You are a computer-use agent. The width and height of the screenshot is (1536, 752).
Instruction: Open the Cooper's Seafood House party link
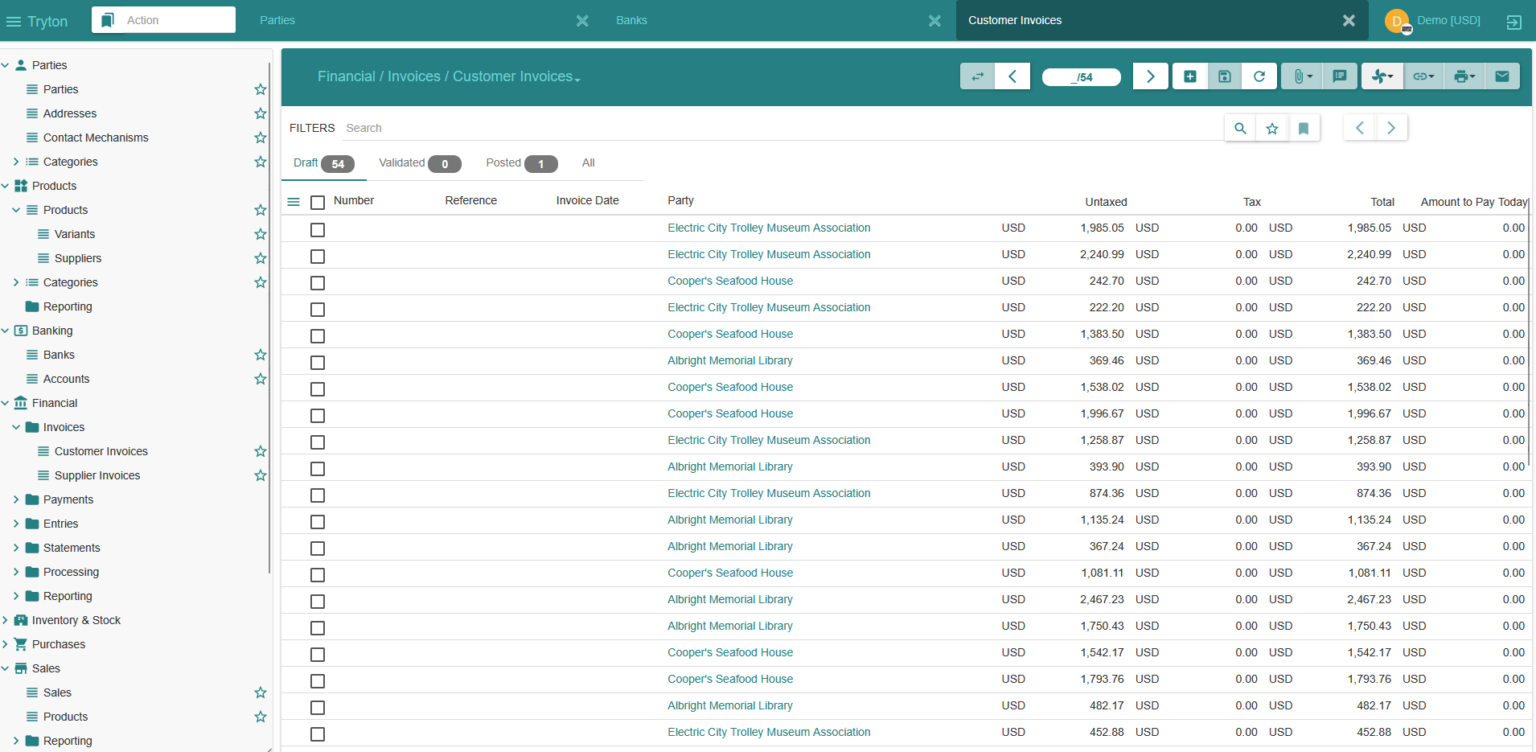730,280
